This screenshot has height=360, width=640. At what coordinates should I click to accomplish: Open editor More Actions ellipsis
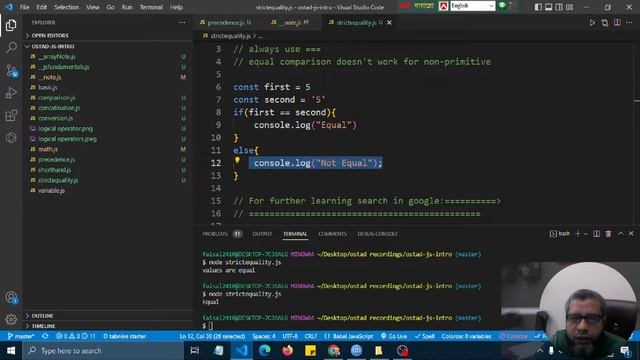click(629, 23)
